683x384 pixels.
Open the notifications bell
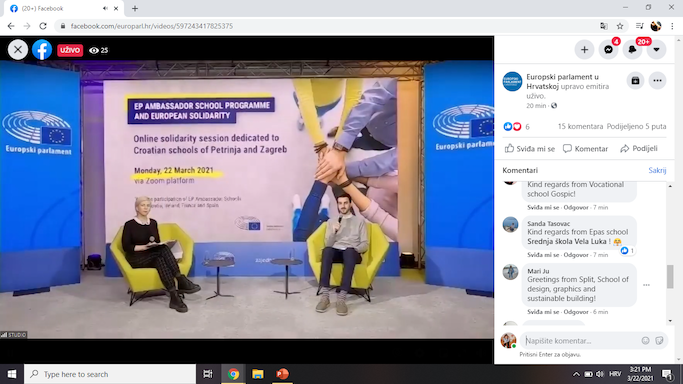click(x=632, y=50)
